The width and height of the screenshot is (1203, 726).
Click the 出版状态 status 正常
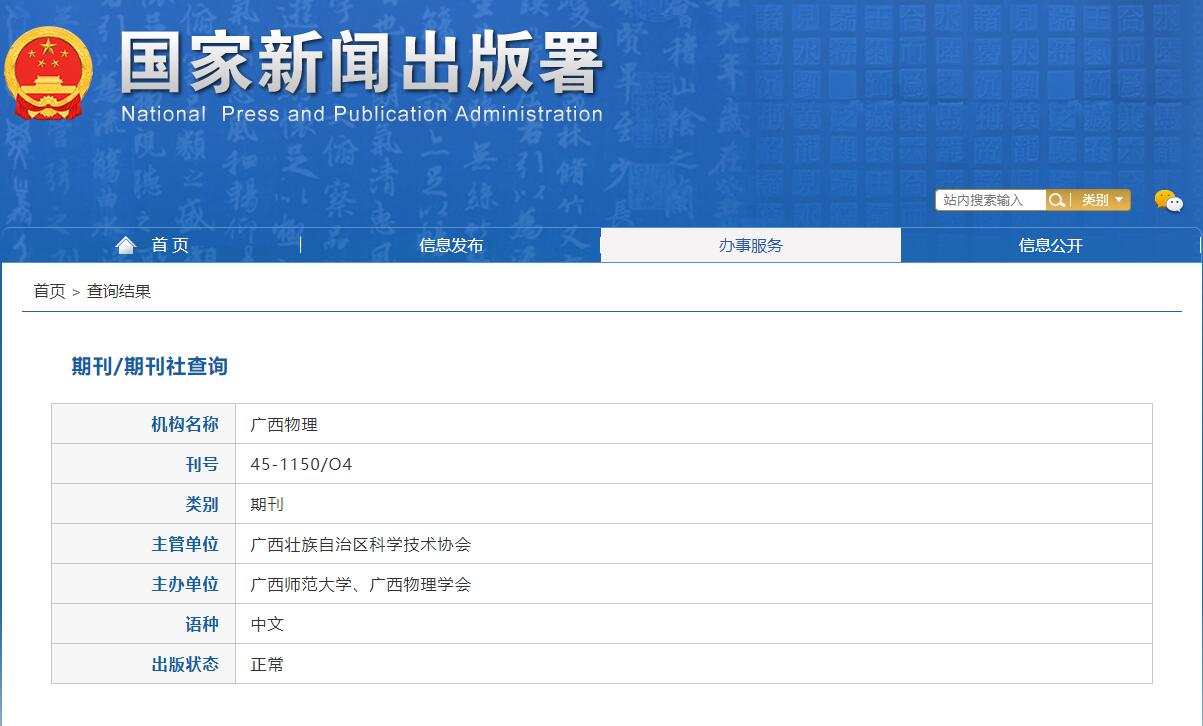[x=267, y=663]
